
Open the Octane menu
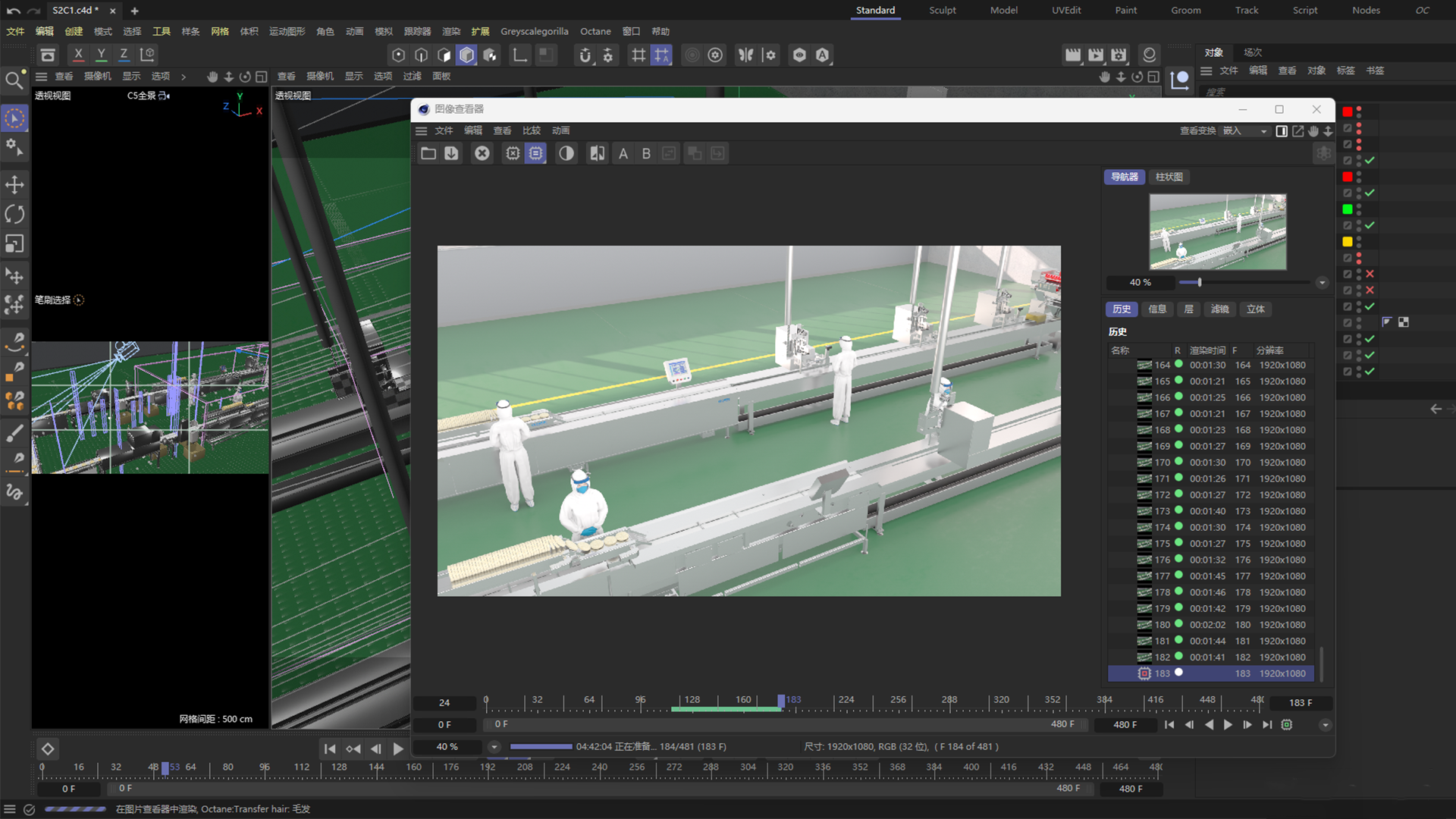[595, 31]
